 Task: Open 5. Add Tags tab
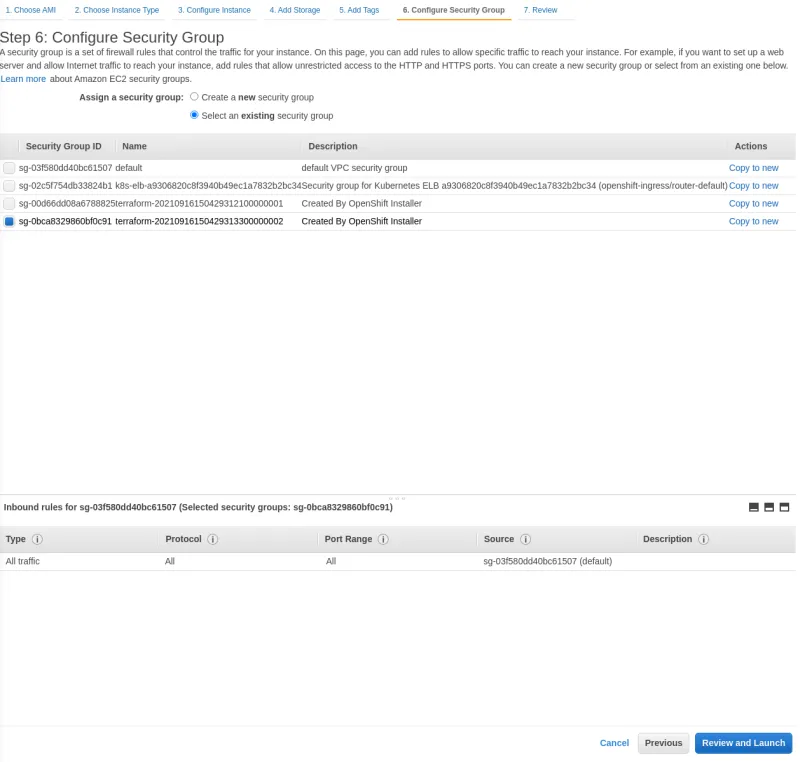pos(359,10)
